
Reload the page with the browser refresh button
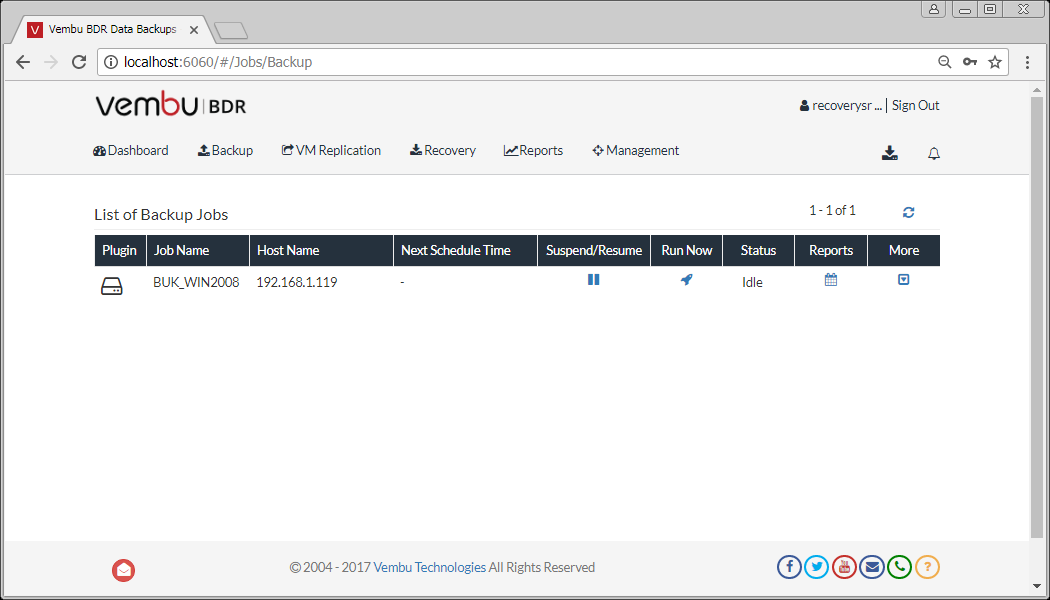click(79, 62)
